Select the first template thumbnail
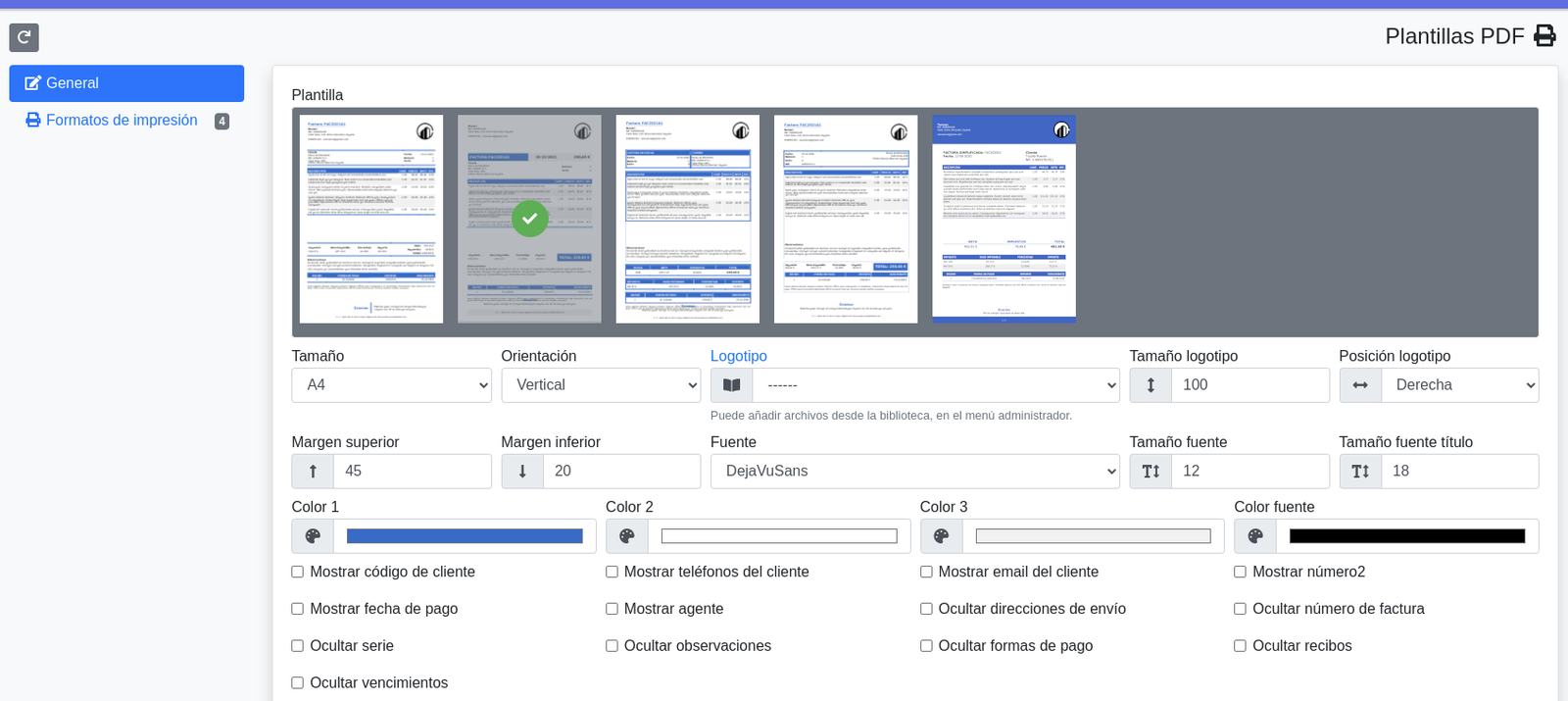 tap(371, 220)
